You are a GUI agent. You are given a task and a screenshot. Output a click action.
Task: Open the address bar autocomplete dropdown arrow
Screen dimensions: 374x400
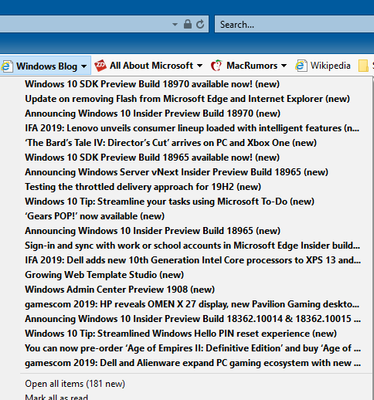pos(175,24)
